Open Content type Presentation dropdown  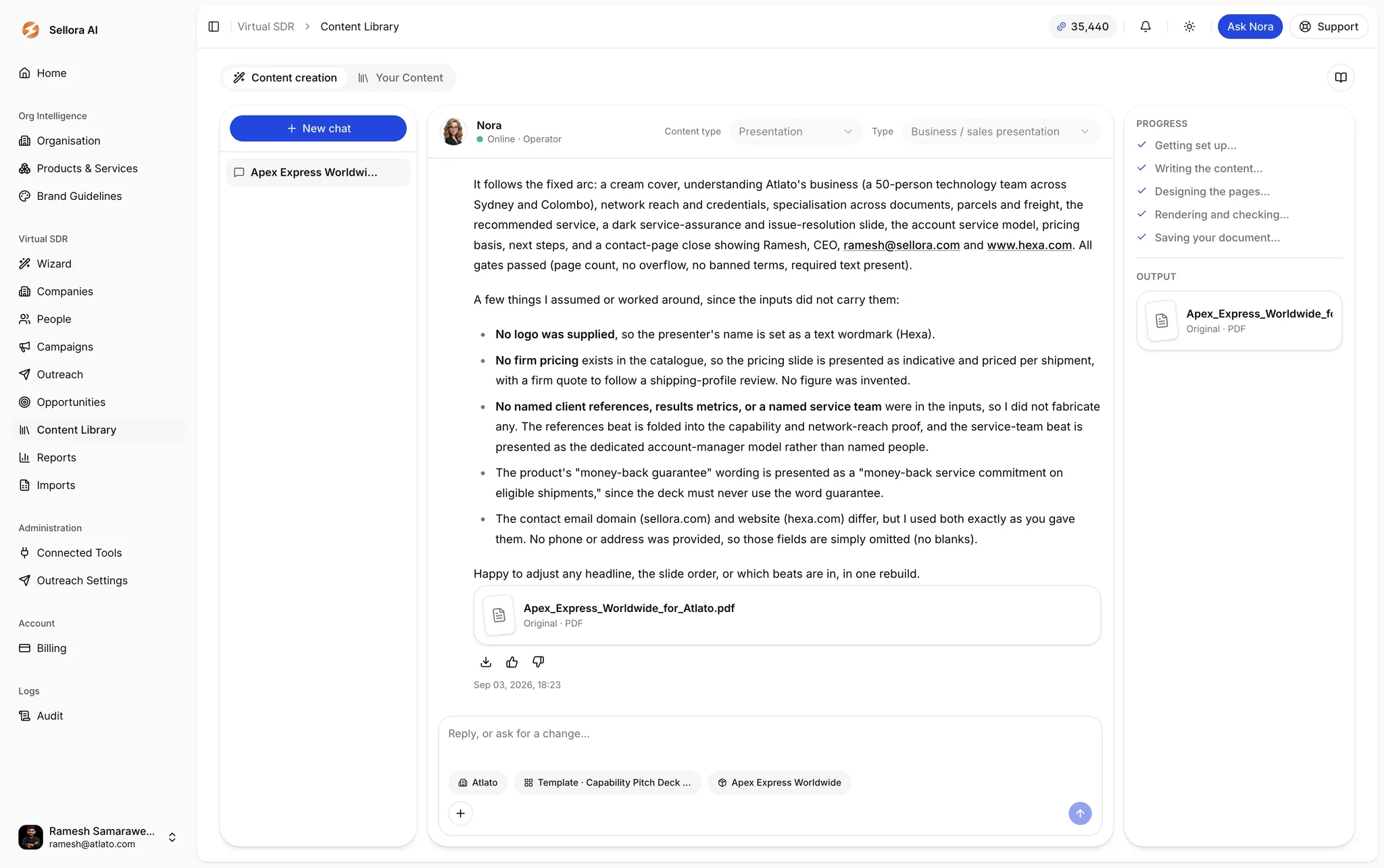pos(795,131)
